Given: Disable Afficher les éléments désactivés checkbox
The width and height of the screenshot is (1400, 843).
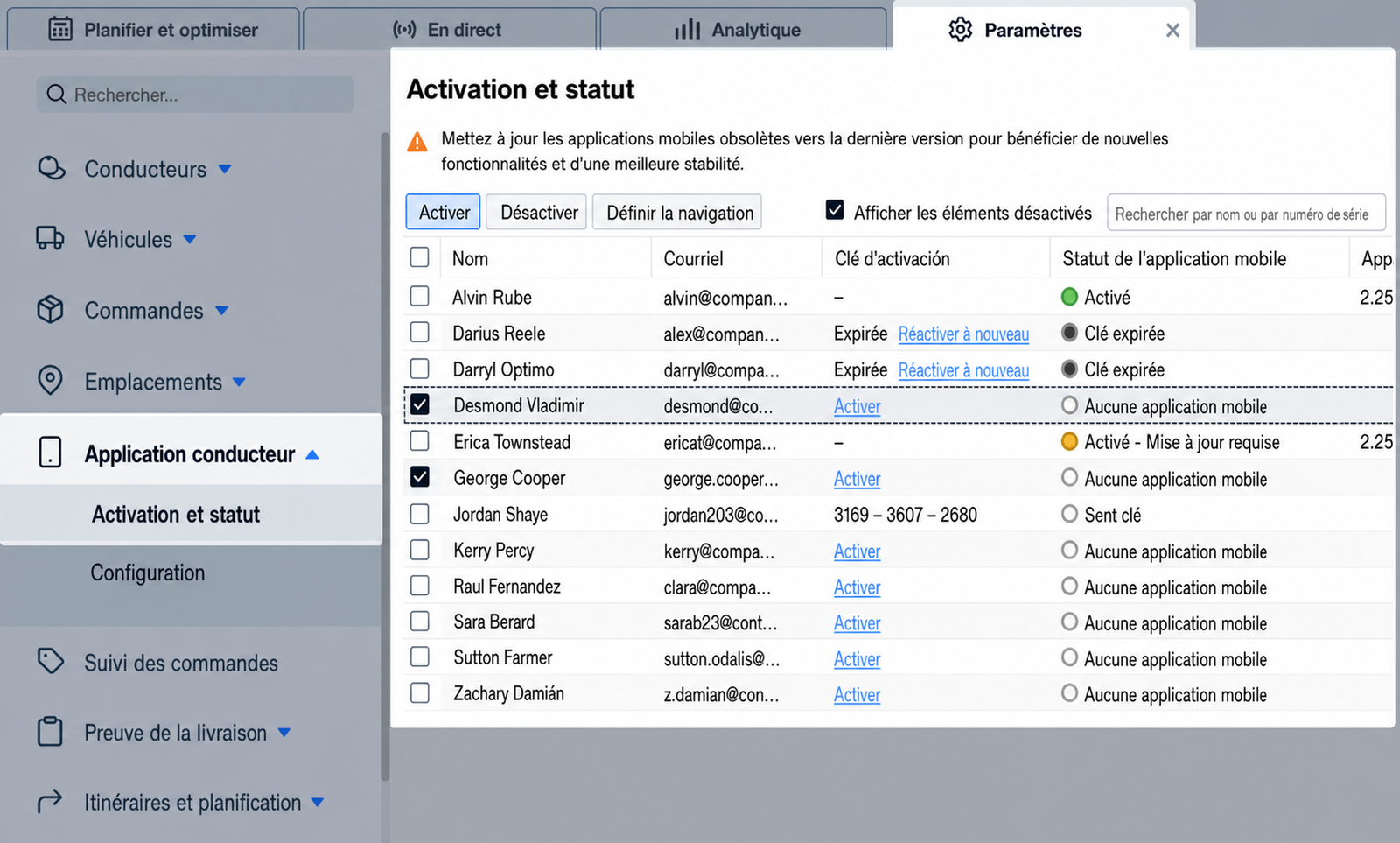Looking at the screenshot, I should pos(835,210).
